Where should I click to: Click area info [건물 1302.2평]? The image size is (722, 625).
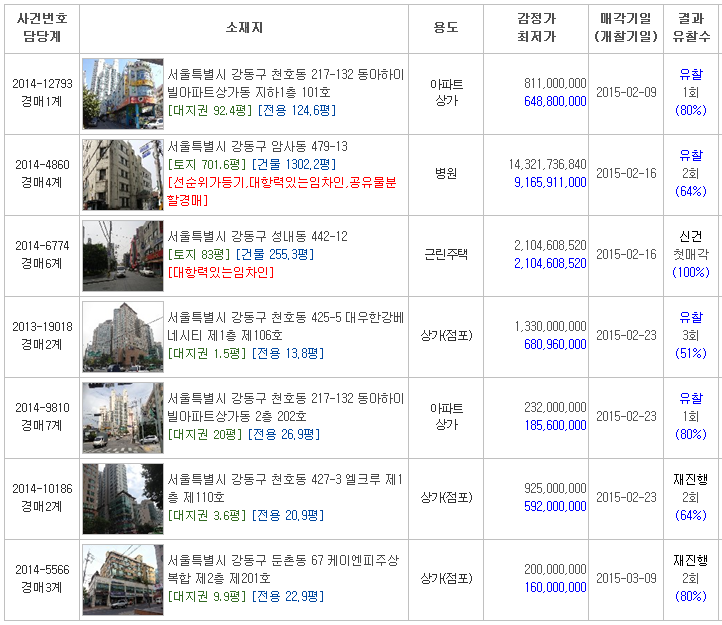[x=294, y=164]
